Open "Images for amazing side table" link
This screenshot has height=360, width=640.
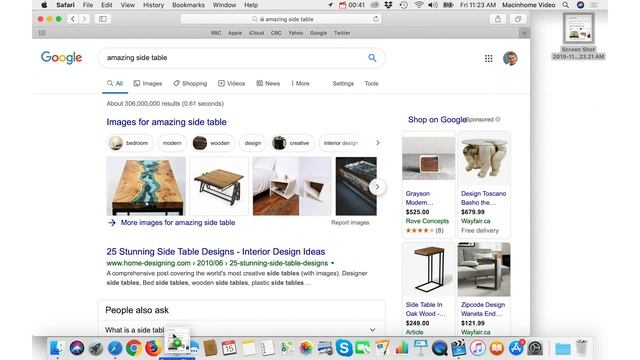tap(167, 122)
